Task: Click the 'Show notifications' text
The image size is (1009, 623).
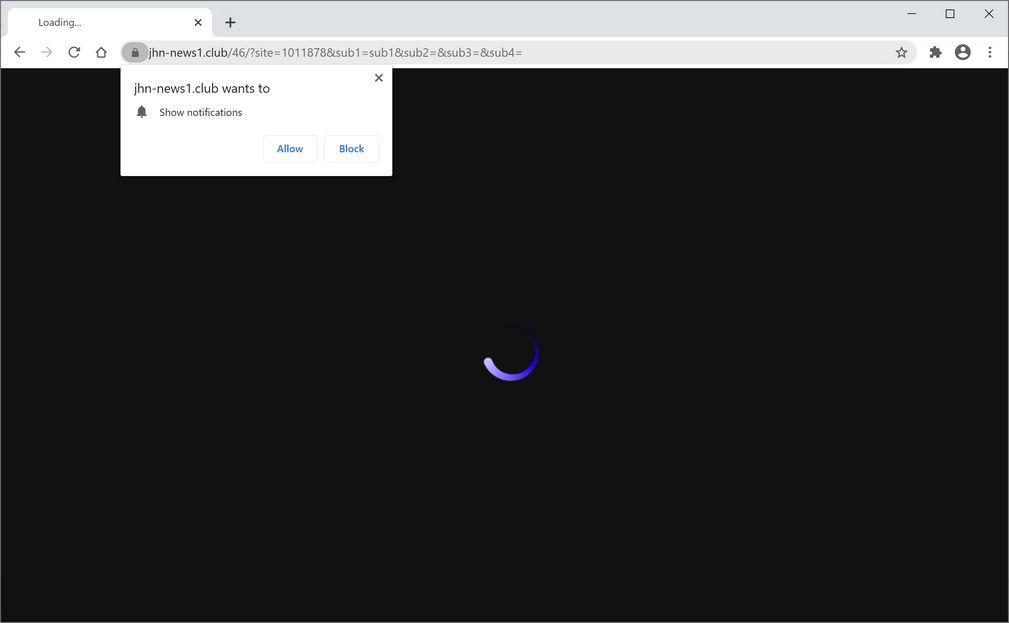Action: click(x=201, y=112)
